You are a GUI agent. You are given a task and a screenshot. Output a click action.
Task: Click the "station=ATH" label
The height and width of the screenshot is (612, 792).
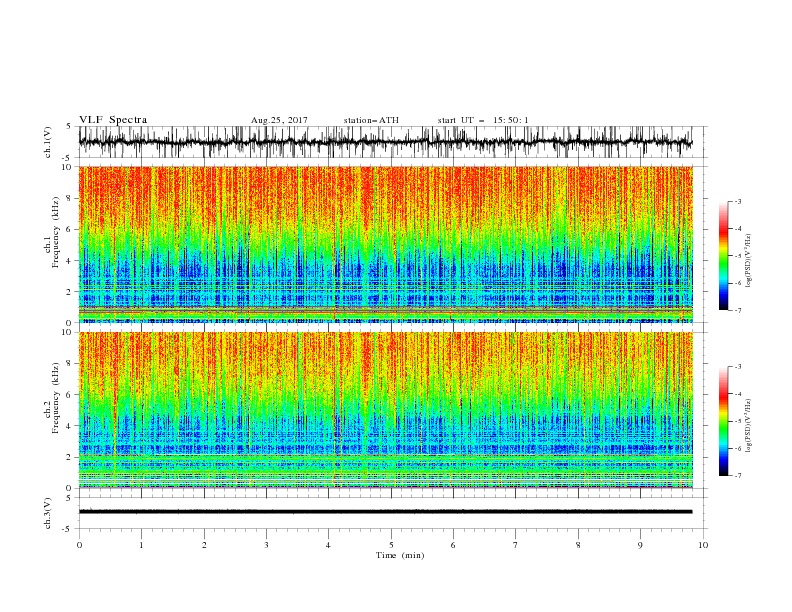[371, 120]
